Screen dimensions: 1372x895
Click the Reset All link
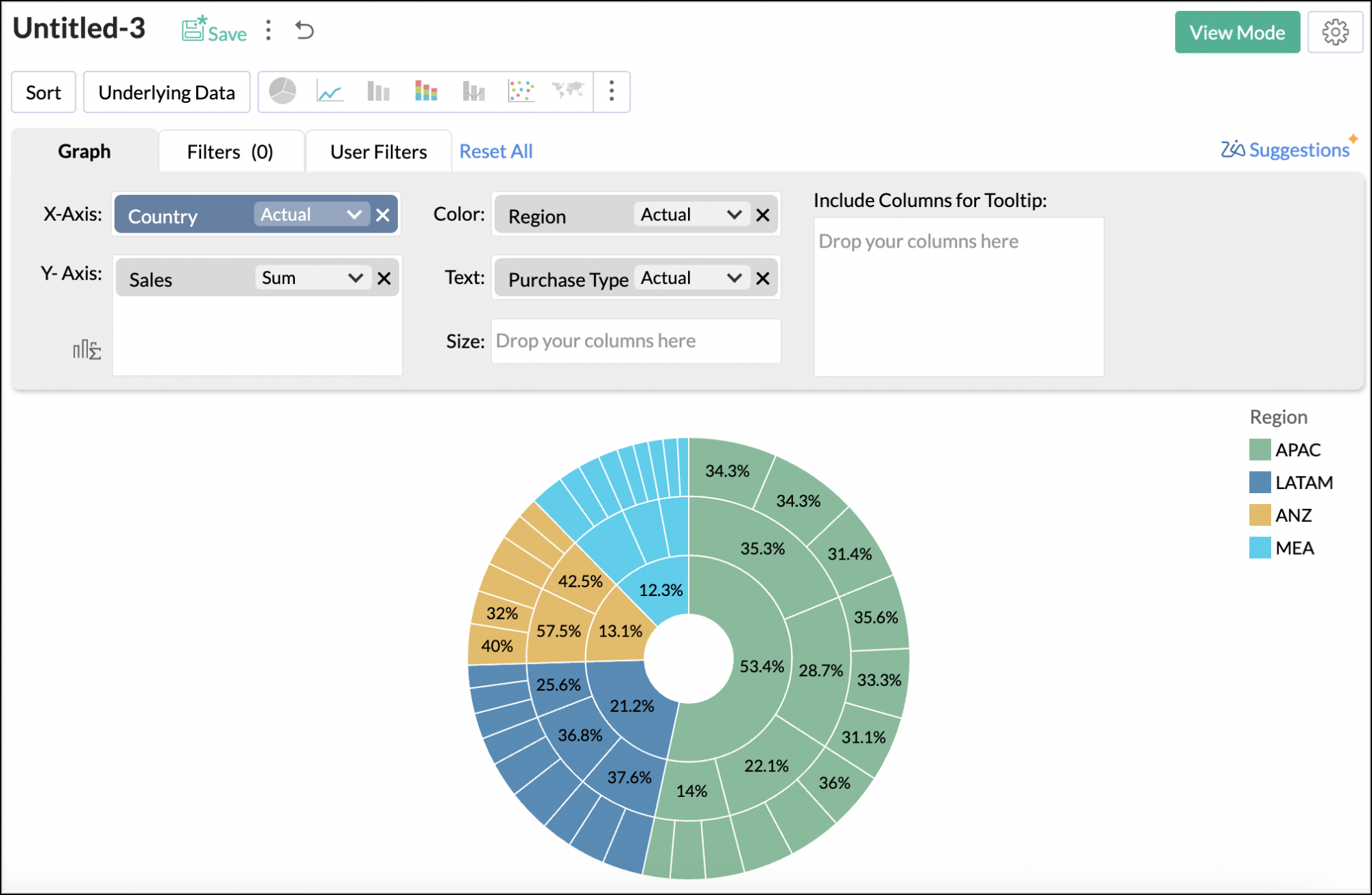click(x=496, y=151)
